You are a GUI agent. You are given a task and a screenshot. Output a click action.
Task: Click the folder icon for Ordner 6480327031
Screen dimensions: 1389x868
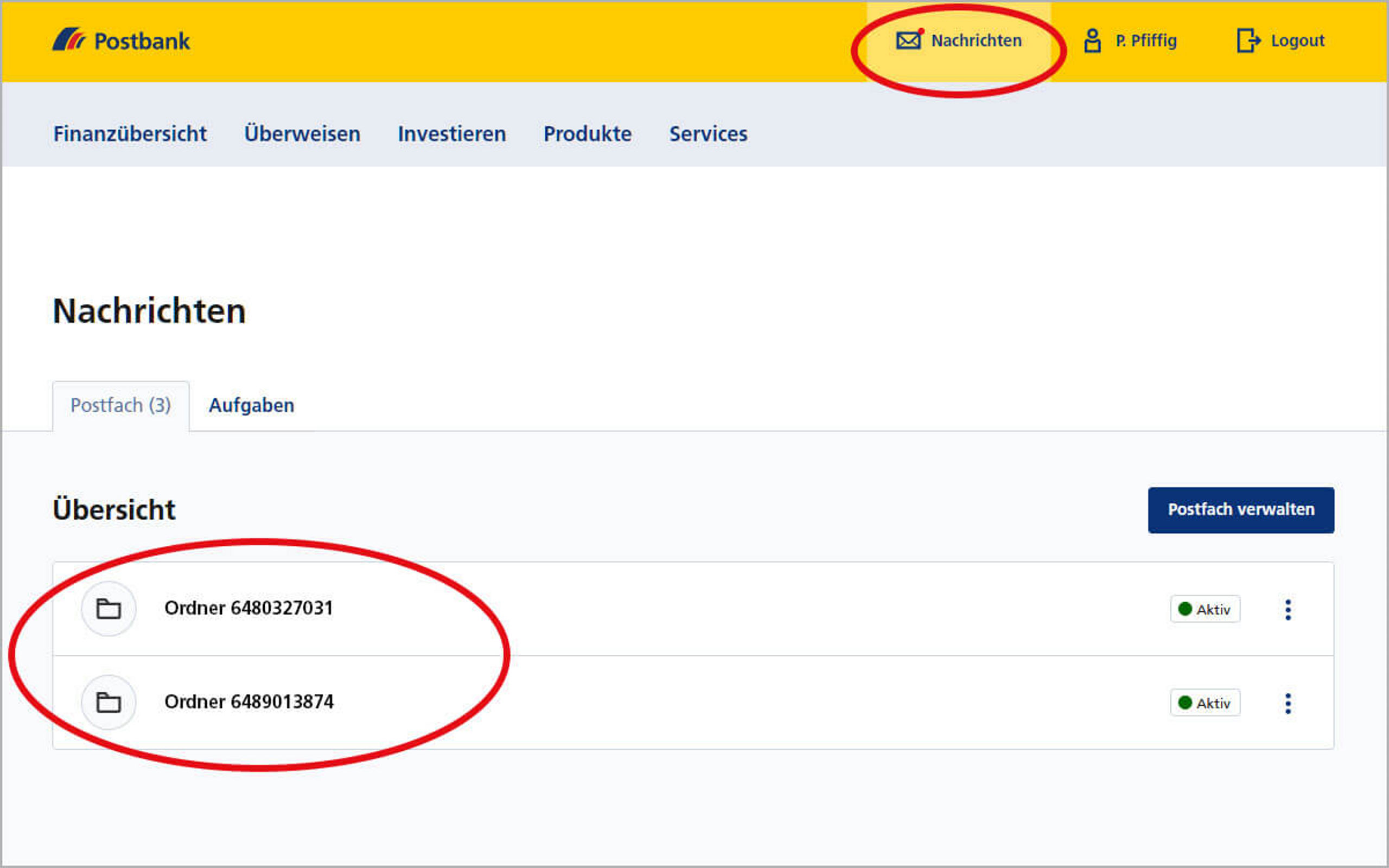(109, 608)
